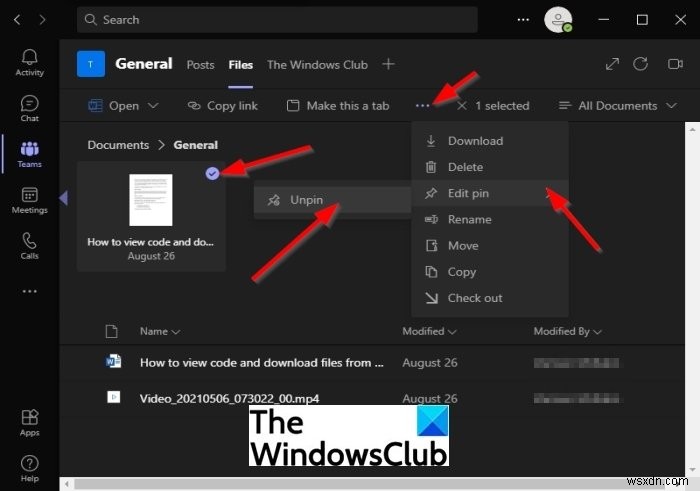This screenshot has width=700, height=491.
Task: Open the Chat sidebar icon
Action: pos(29,108)
